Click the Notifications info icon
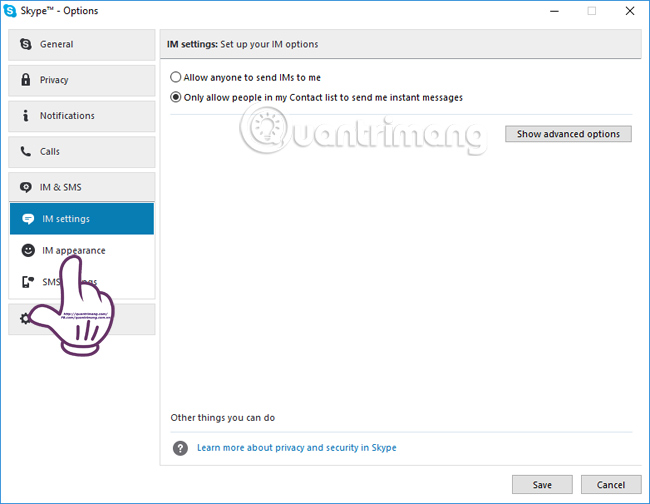 26,116
